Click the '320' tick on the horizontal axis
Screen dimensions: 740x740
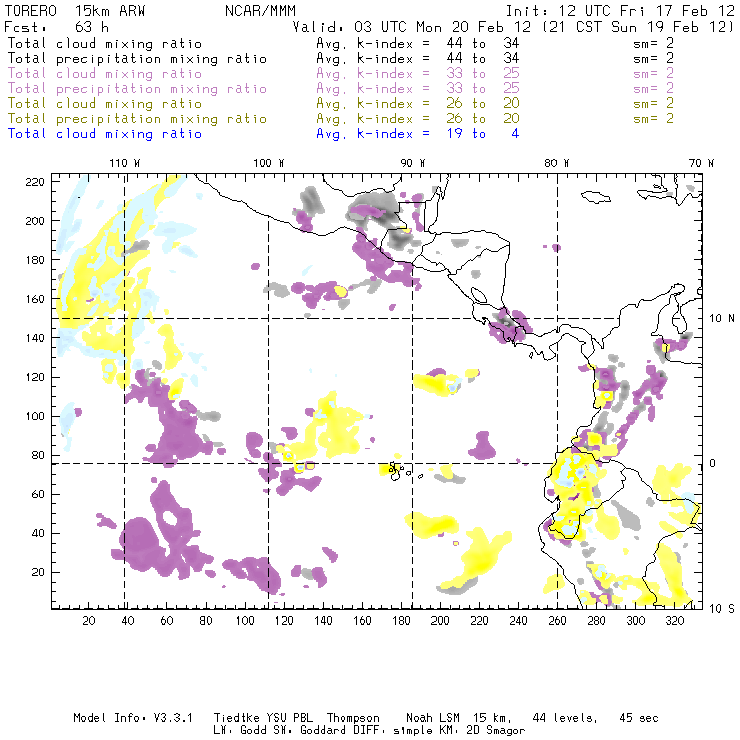coord(674,621)
